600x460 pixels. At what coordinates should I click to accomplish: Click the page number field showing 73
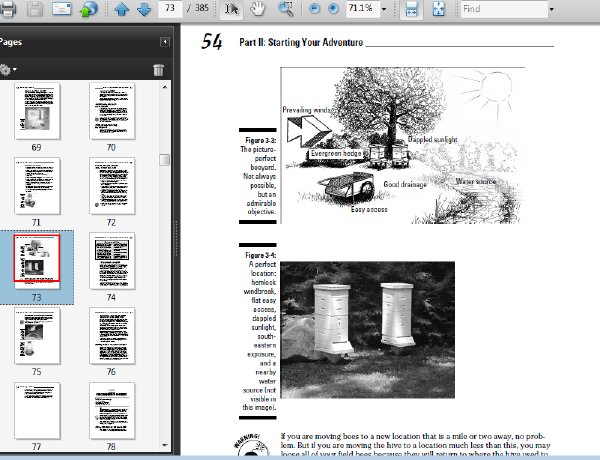pyautogui.click(x=170, y=8)
